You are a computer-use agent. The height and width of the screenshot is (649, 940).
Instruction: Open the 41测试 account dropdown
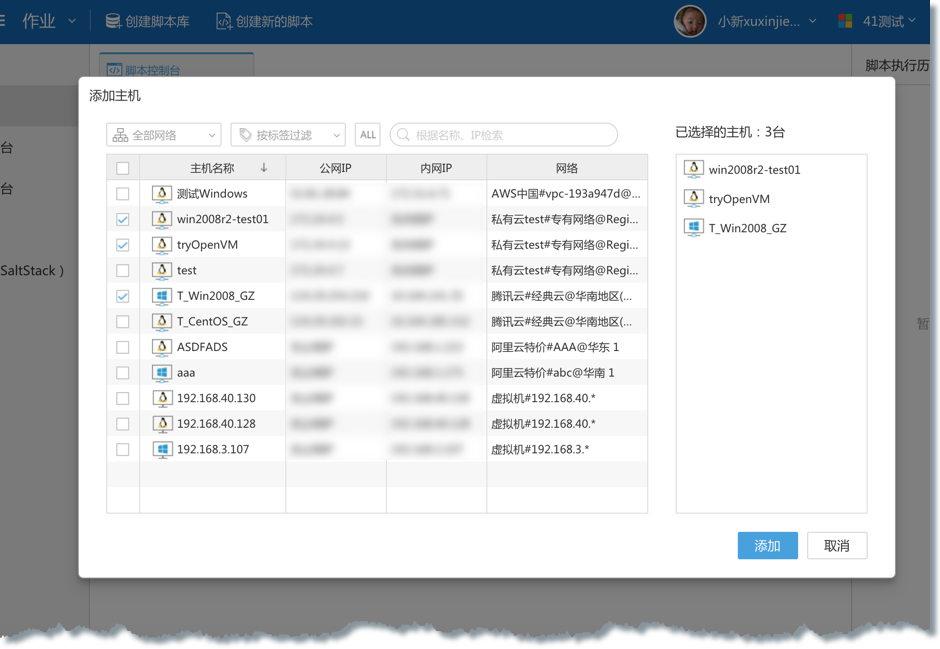877,21
